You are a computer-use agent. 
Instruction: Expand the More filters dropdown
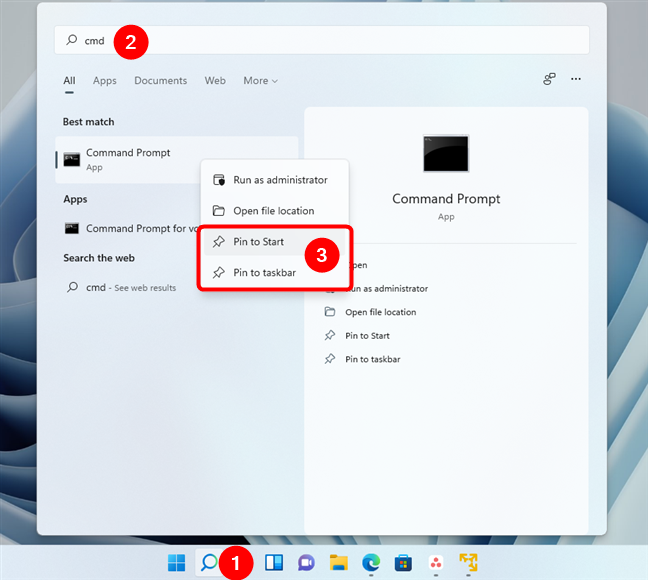(260, 81)
